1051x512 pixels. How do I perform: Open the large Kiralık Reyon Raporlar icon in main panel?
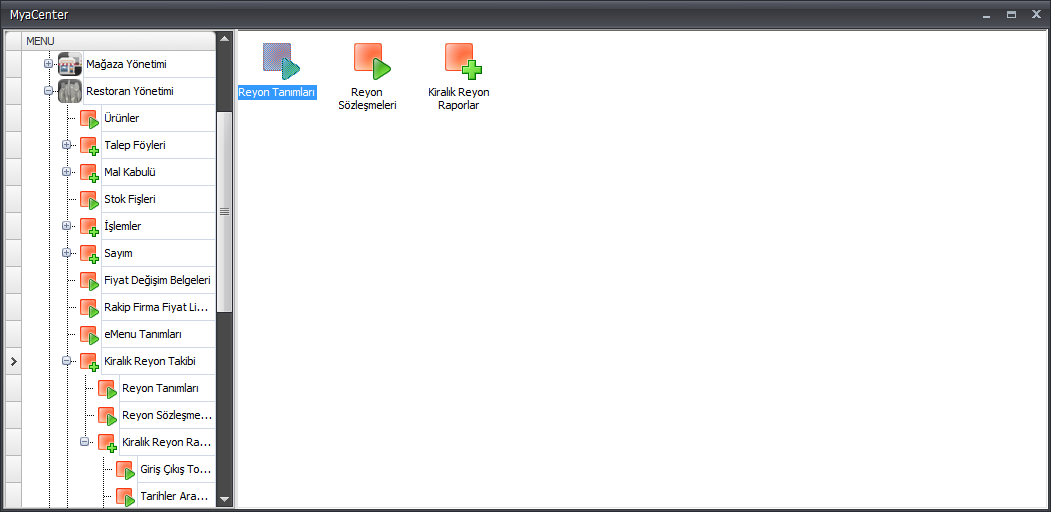coord(463,62)
